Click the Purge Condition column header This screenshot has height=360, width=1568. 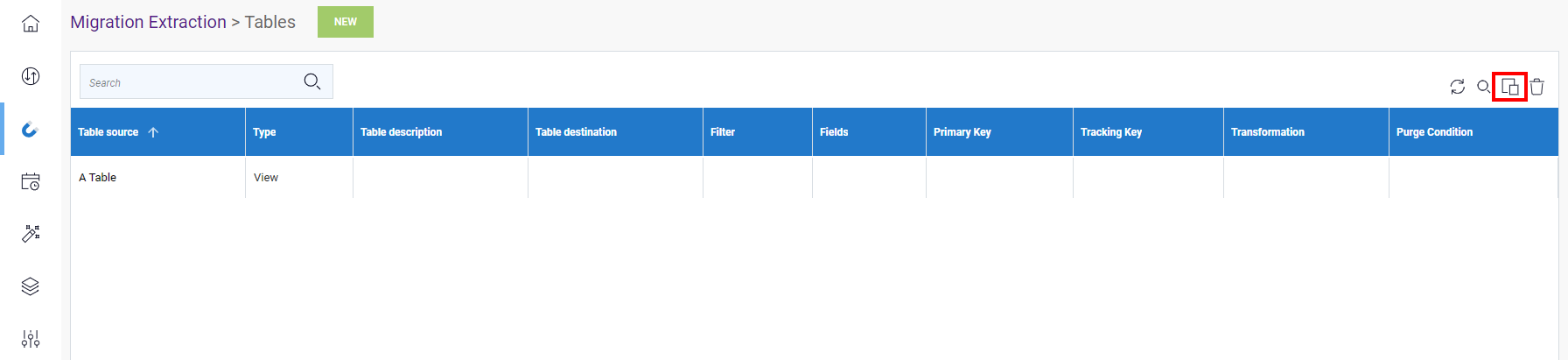pos(1434,132)
